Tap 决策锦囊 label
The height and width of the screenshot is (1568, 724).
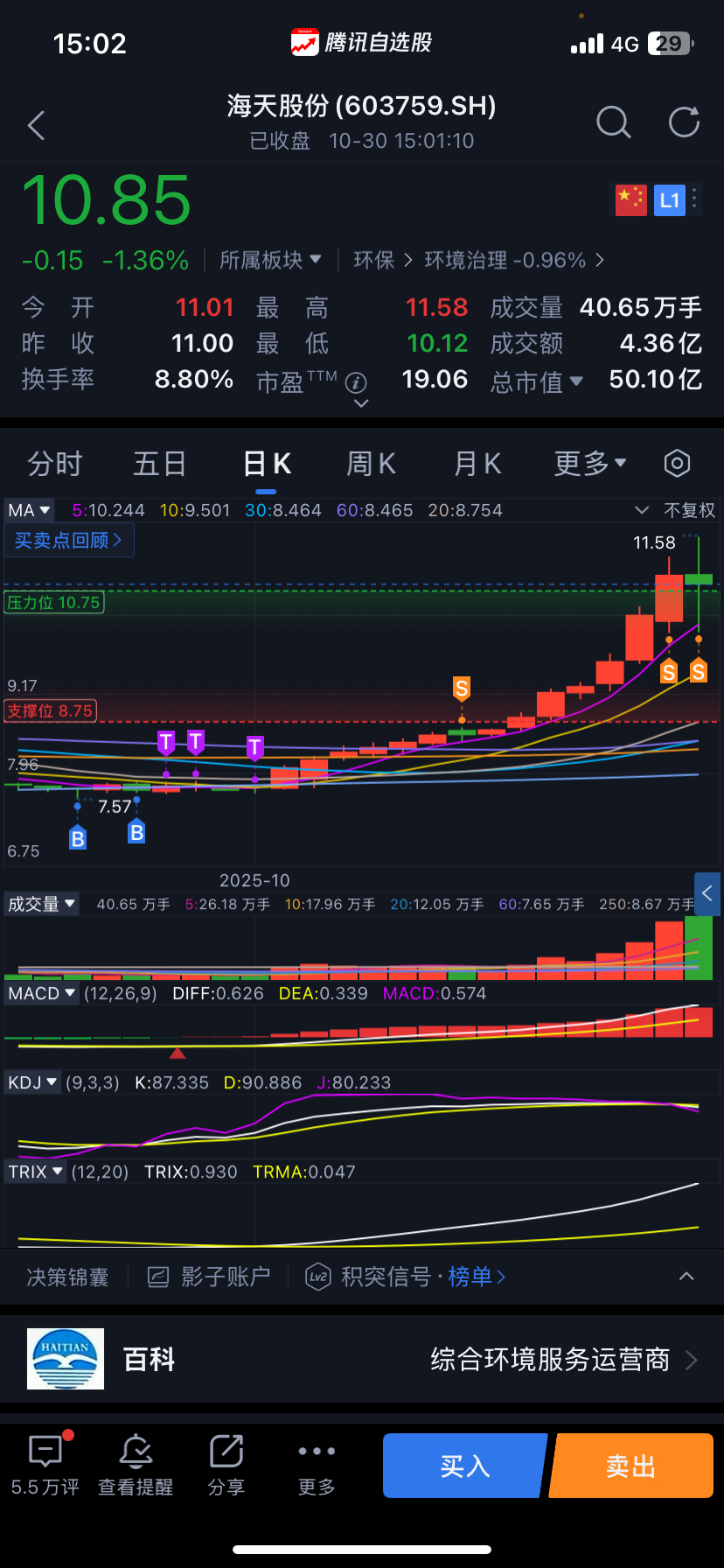pos(67,1277)
